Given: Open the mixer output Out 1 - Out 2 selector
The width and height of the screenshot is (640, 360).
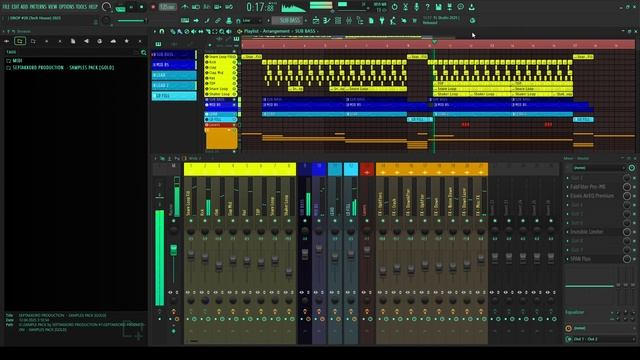Looking at the screenshot, I should [x=600, y=339].
